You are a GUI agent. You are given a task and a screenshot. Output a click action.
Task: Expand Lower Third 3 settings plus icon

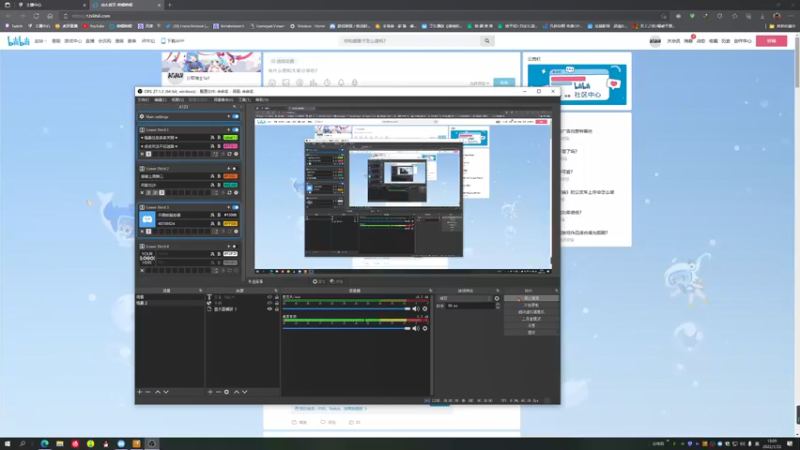click(x=228, y=207)
